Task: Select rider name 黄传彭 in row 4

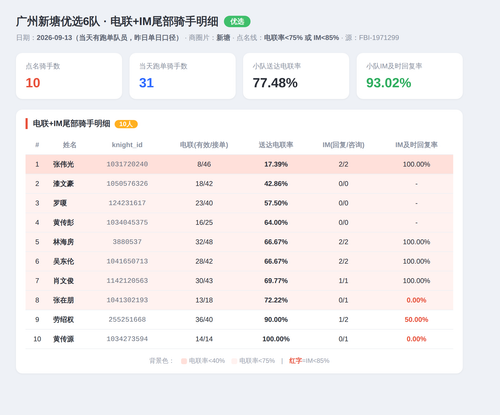Action: point(63,222)
